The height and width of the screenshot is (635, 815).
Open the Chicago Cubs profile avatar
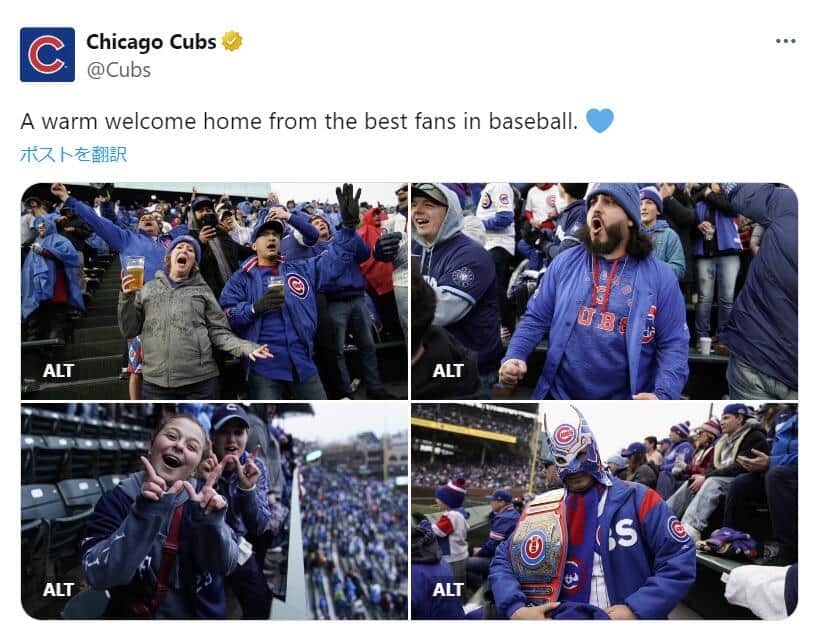coord(47,55)
